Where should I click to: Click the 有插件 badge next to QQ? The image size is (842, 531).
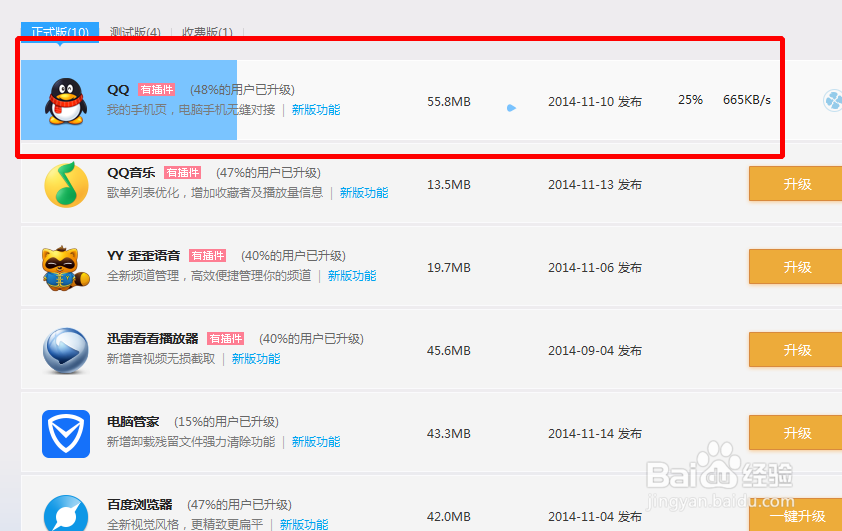pos(156,90)
